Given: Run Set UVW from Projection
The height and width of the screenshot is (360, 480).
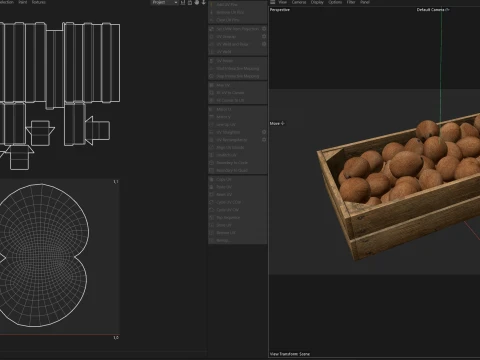Looking at the screenshot, I should pos(235,29).
